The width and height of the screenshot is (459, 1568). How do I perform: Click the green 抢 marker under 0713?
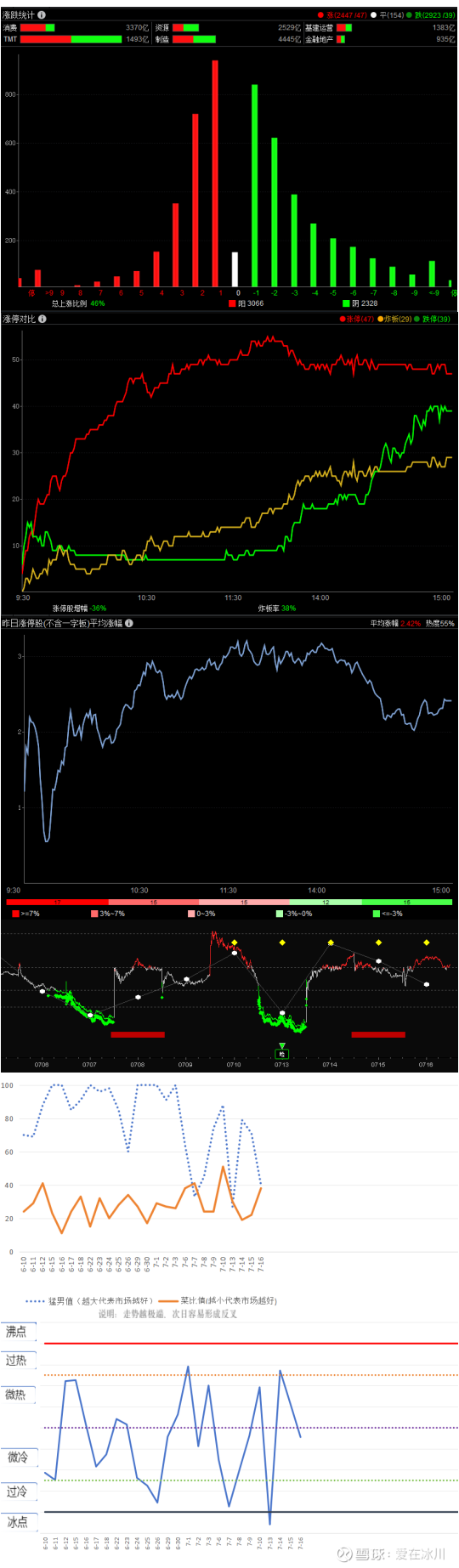coord(282,1052)
